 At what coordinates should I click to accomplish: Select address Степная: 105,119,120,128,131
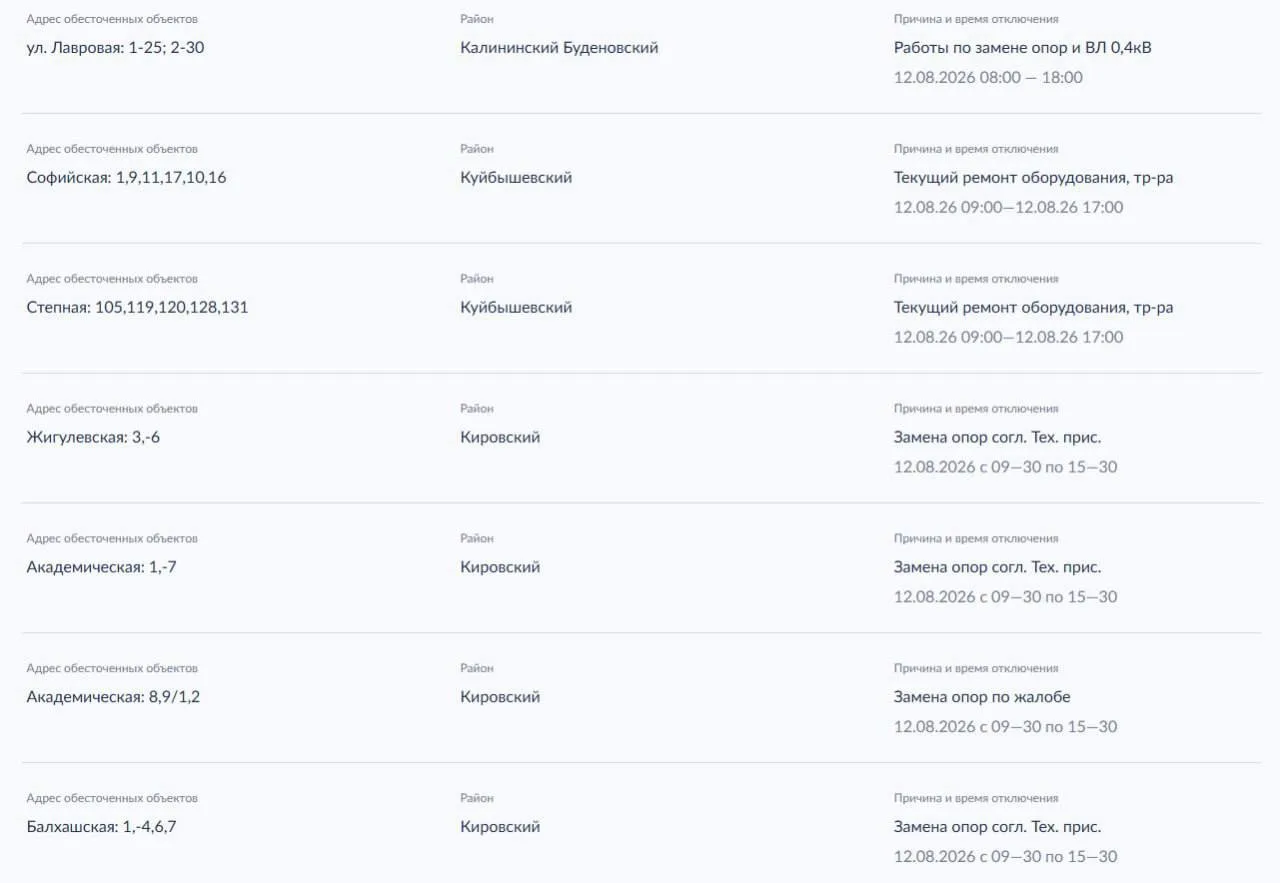point(137,307)
